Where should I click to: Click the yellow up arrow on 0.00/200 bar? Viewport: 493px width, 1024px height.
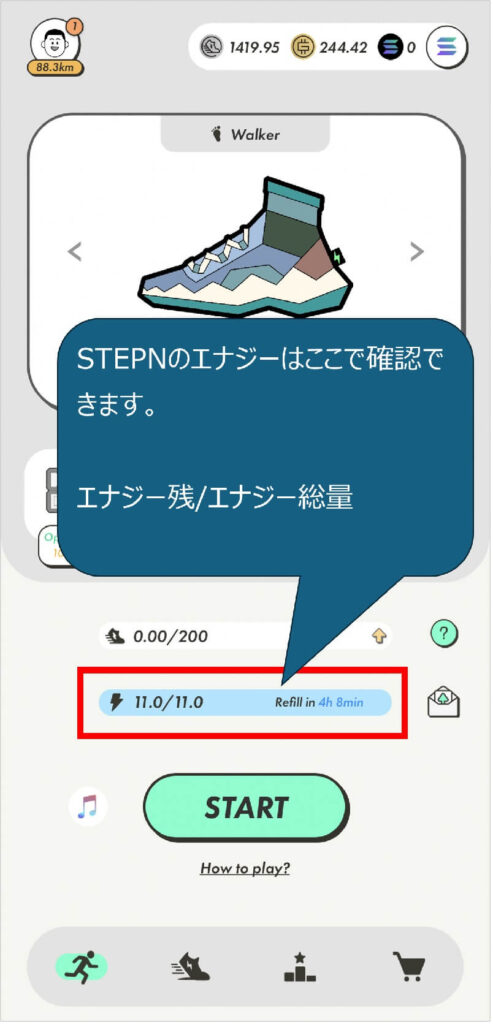tap(379, 635)
